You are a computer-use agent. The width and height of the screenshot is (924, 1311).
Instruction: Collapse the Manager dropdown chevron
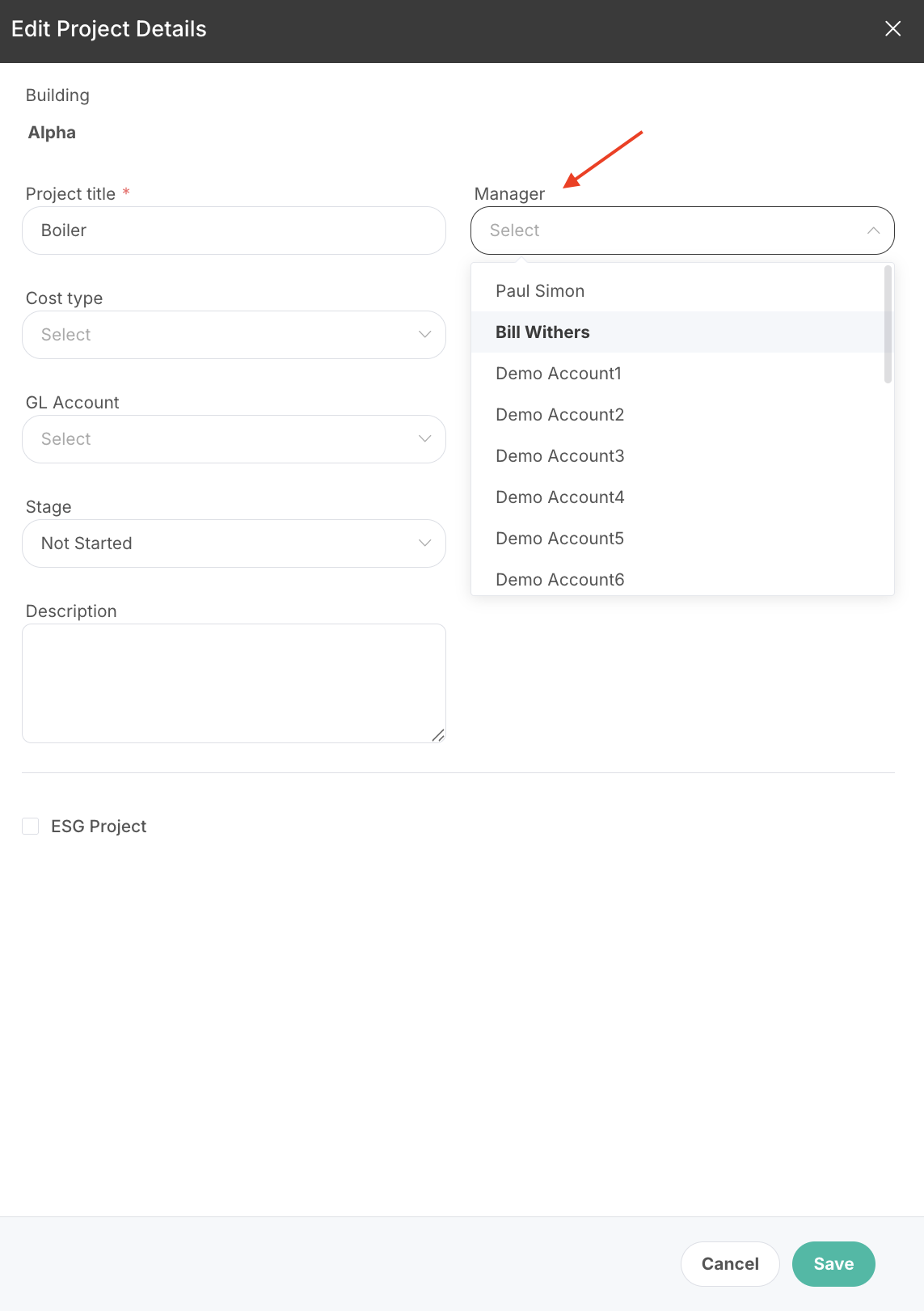click(x=873, y=230)
